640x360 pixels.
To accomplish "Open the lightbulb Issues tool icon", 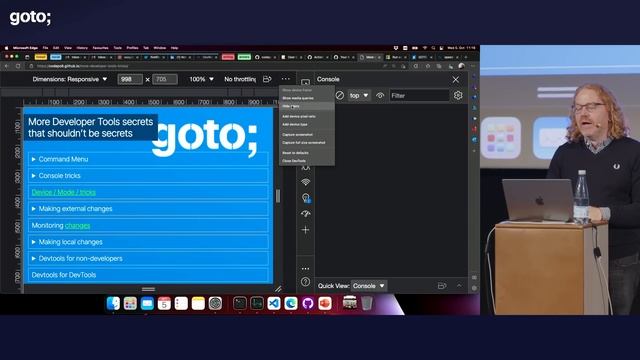I will coord(306,198).
